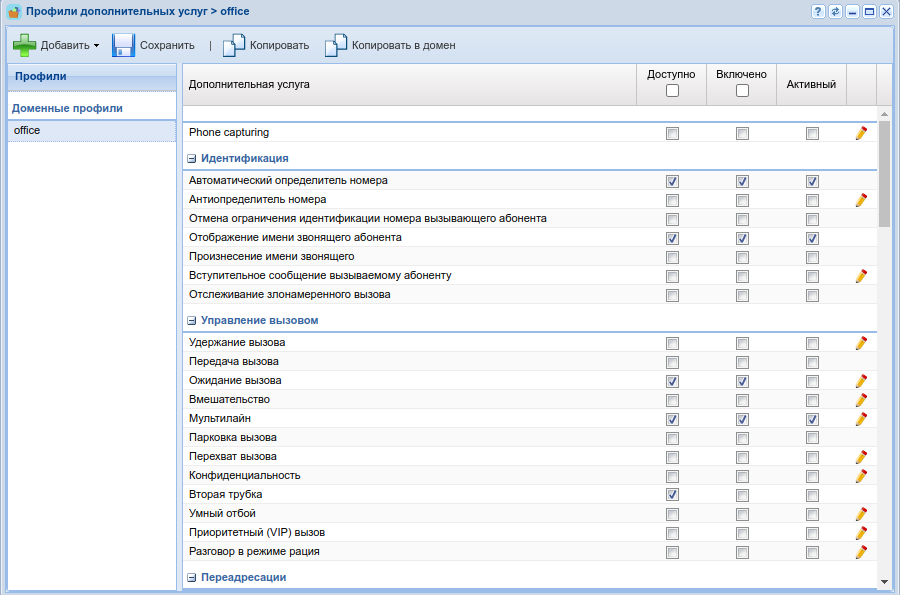The height and width of the screenshot is (595, 900).
Task: Click pencil icon for Разговор в режиме рация
Action: click(x=861, y=552)
